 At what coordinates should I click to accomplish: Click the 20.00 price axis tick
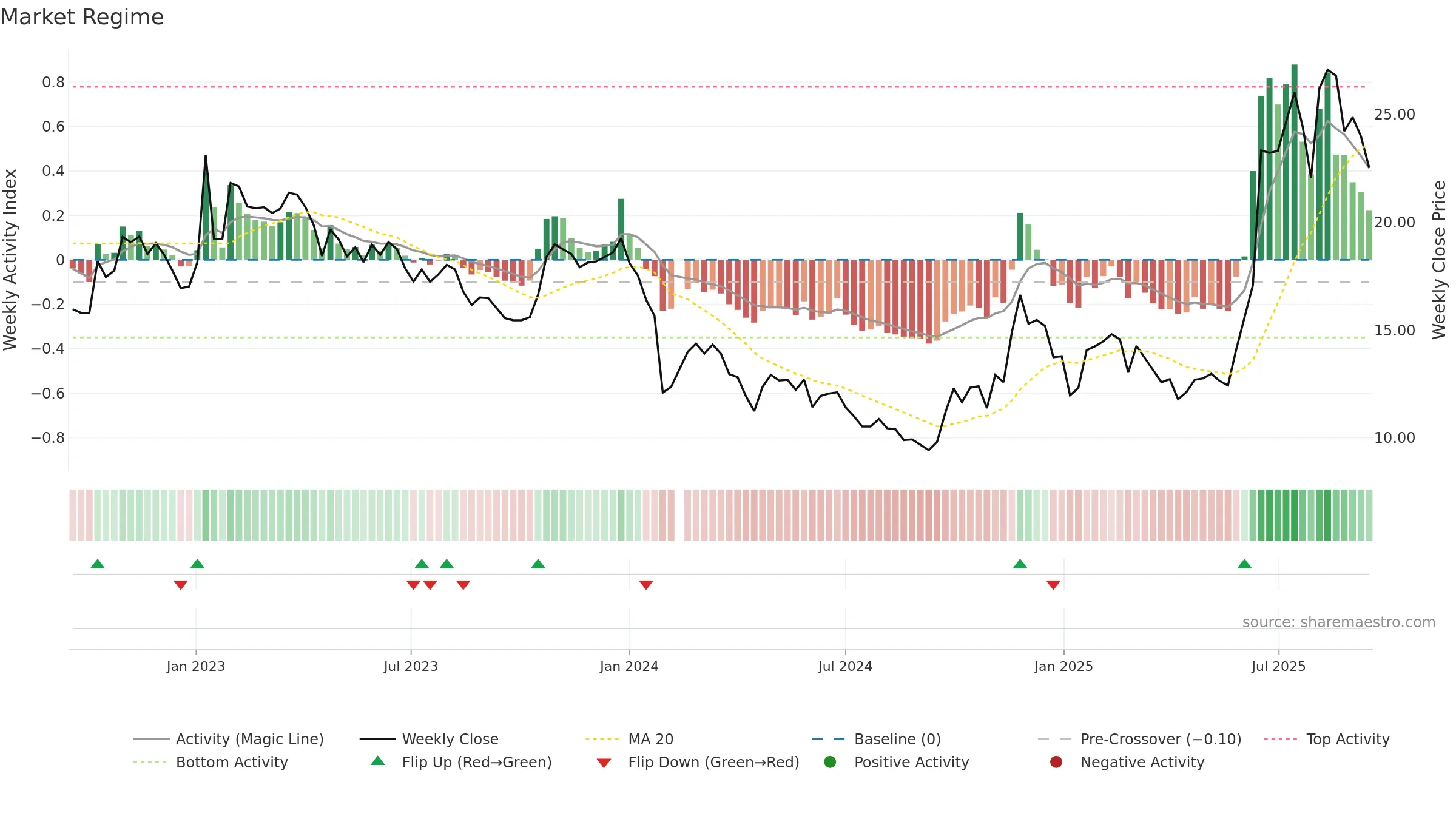tap(1394, 223)
